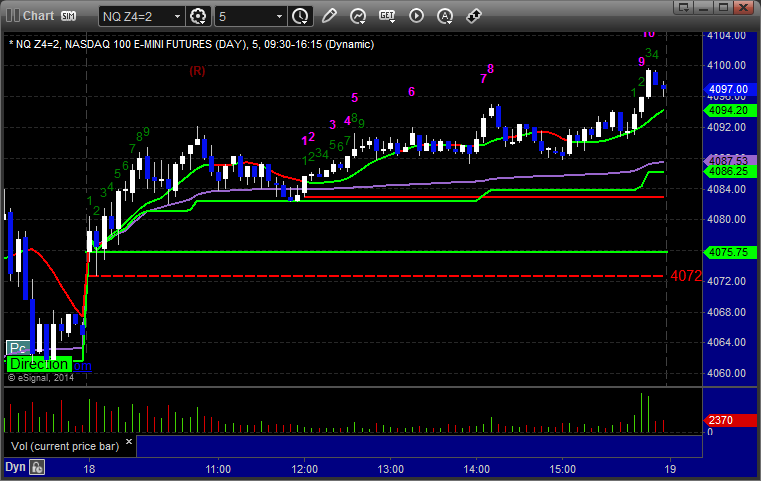This screenshot has height=481, width=761.
Task: Select the pencil drawing tools icon
Action: pos(329,16)
